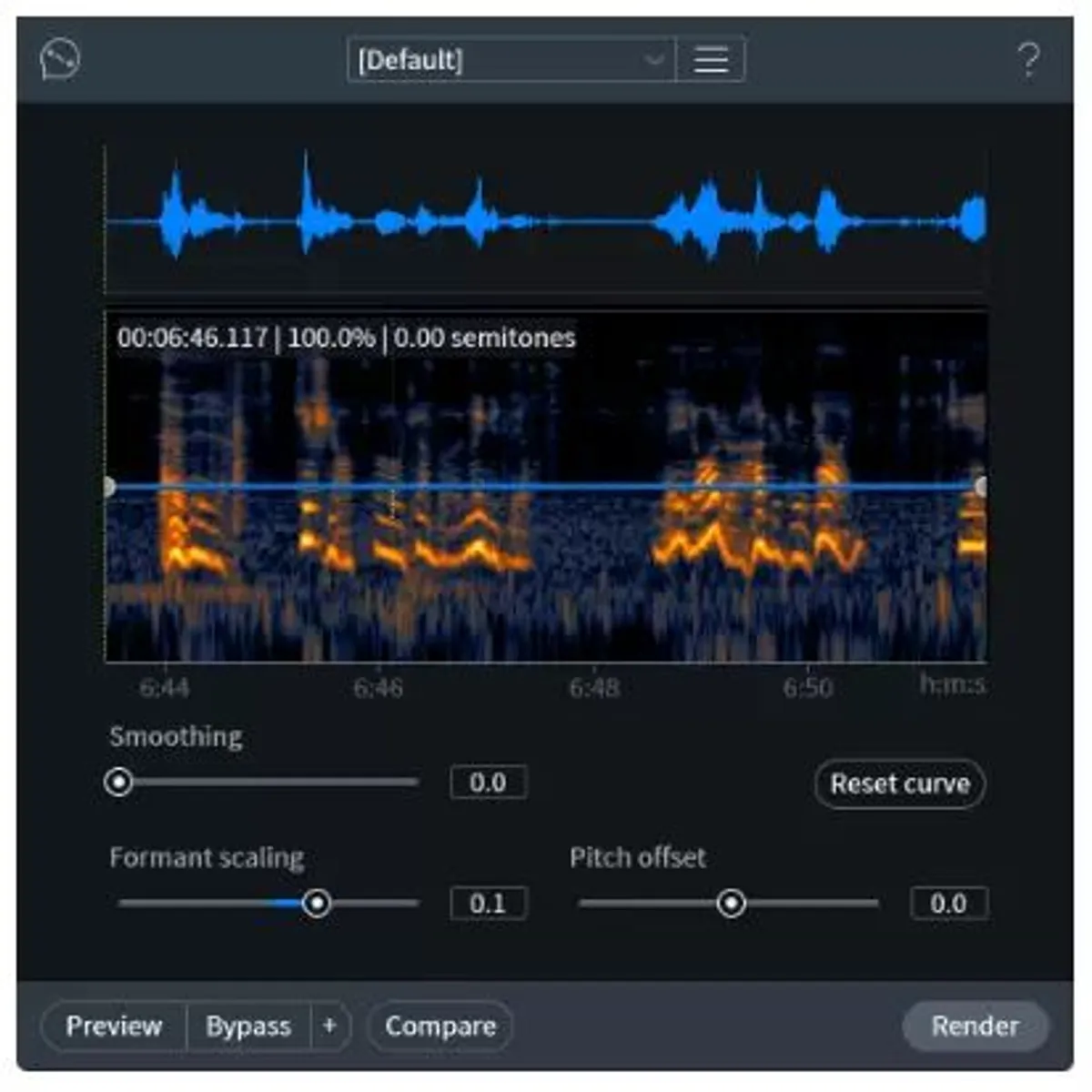The image size is (1092, 1092).
Task: Click the Reset curve button
Action: point(897,784)
